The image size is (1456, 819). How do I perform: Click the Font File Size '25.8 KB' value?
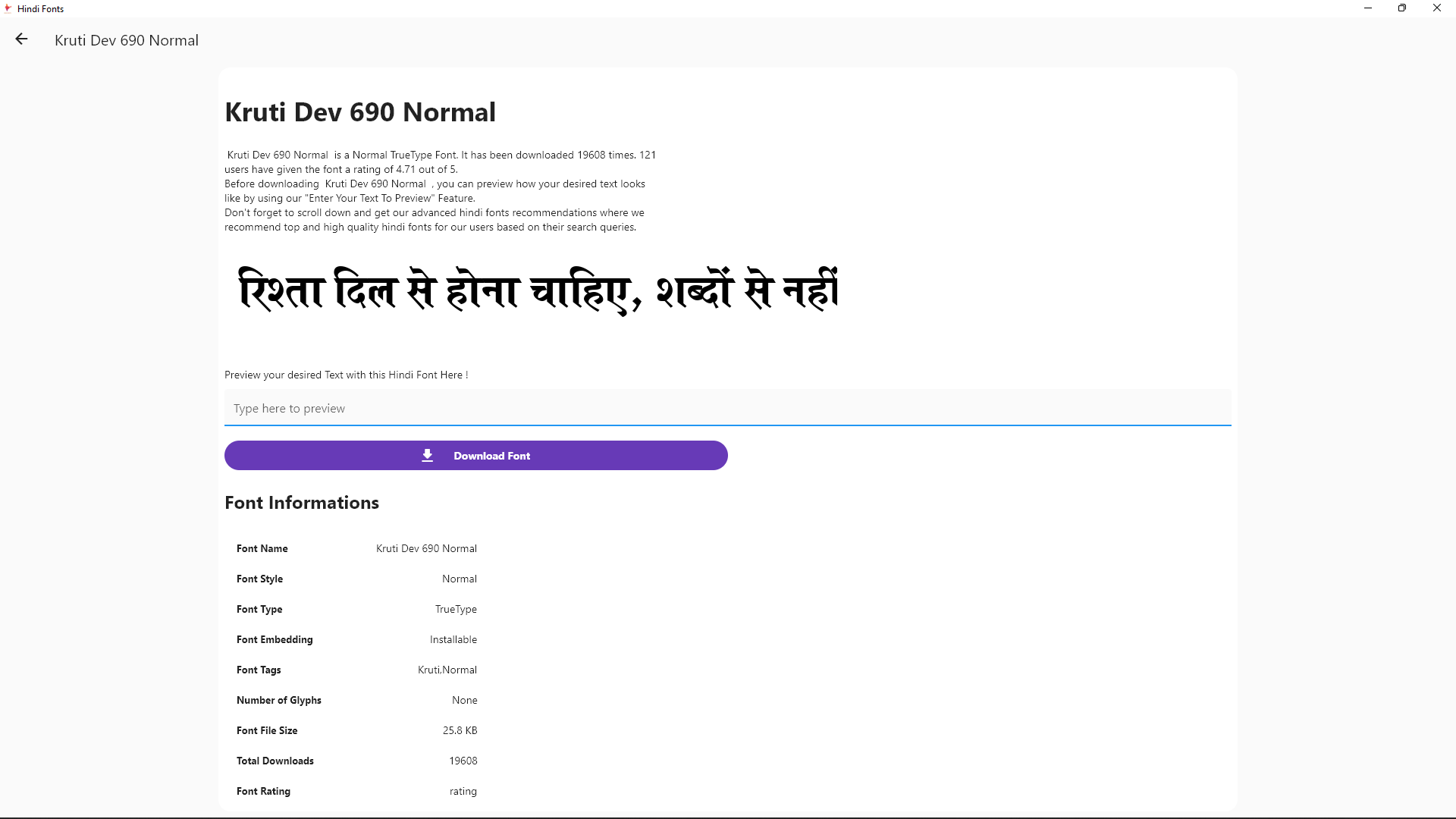coord(460,730)
